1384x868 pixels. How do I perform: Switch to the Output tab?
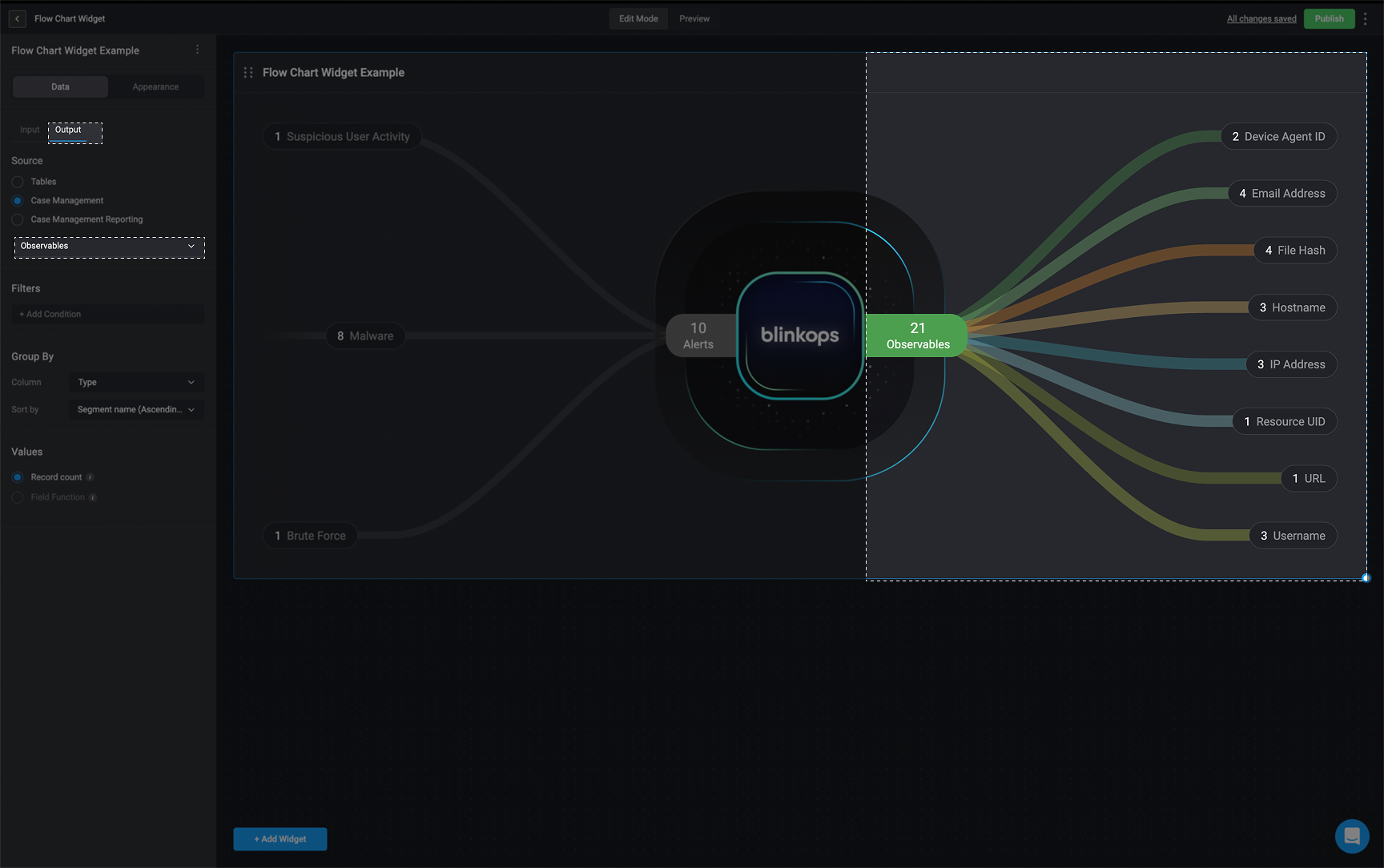[x=68, y=130]
